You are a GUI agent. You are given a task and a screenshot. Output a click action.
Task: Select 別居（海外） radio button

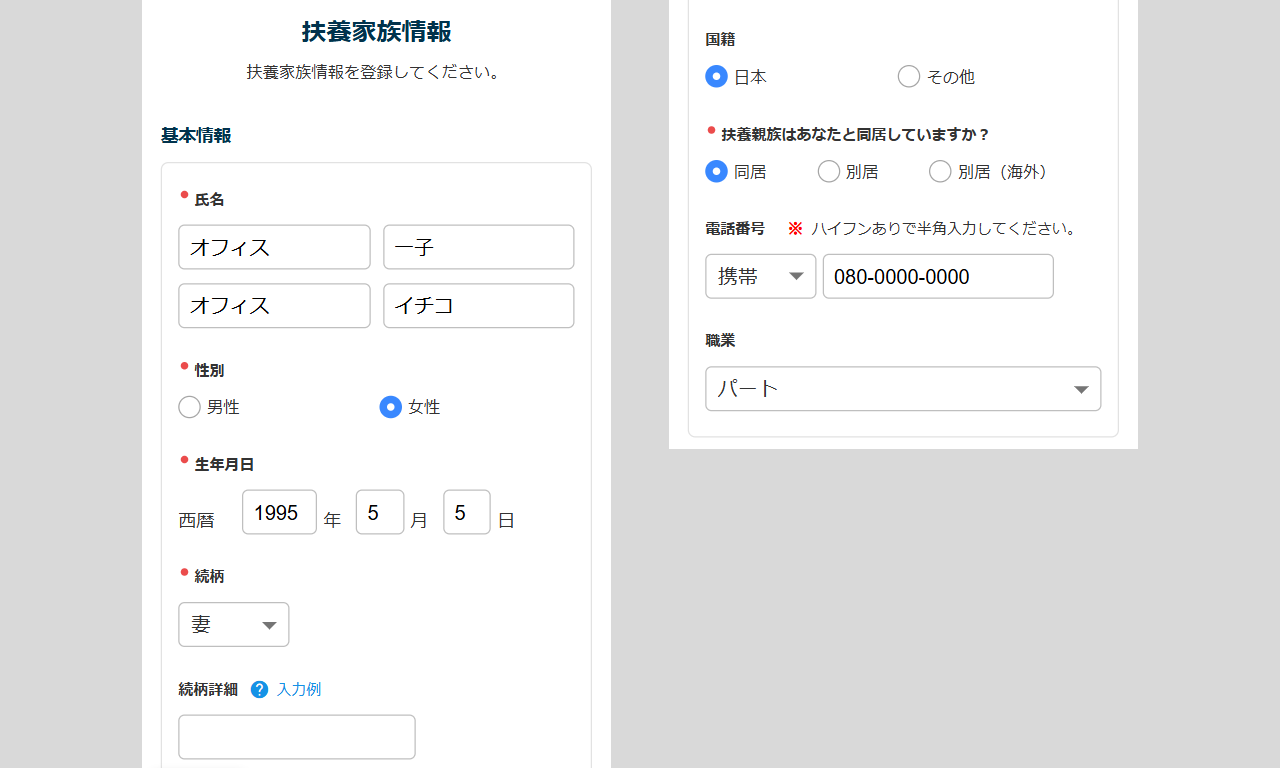941,171
